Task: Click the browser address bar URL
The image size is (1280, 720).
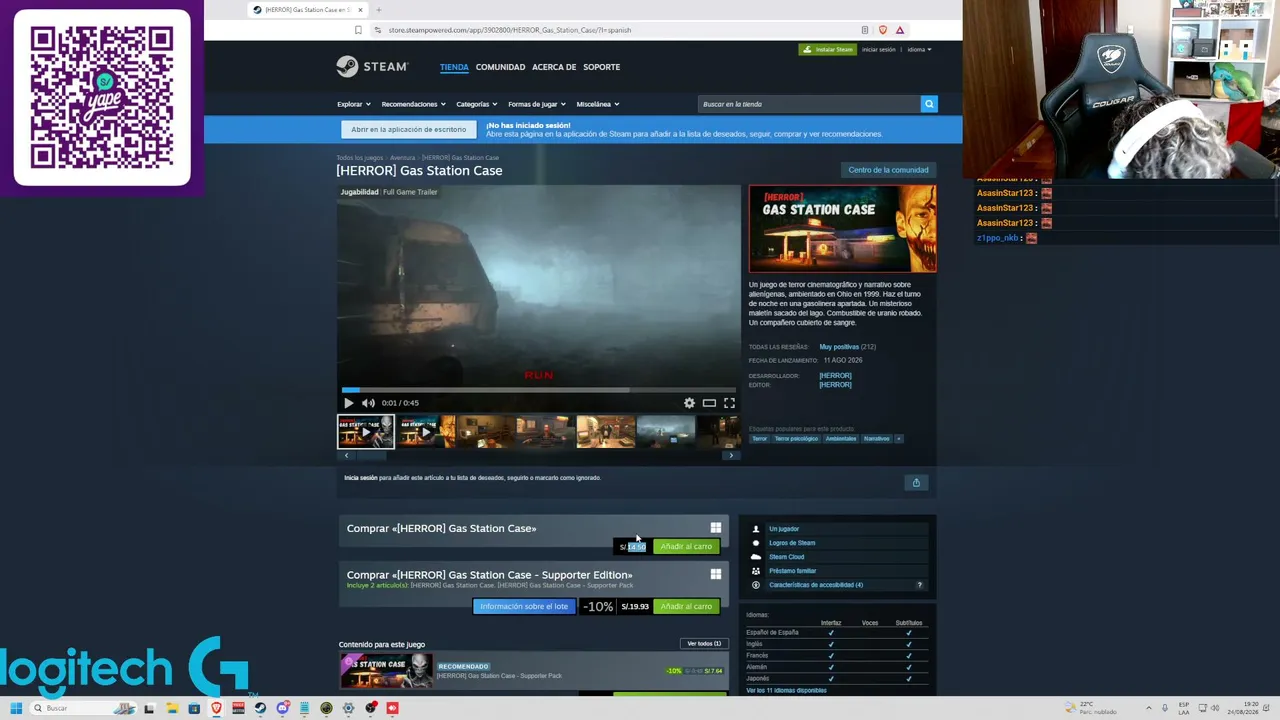Action: [x=509, y=30]
